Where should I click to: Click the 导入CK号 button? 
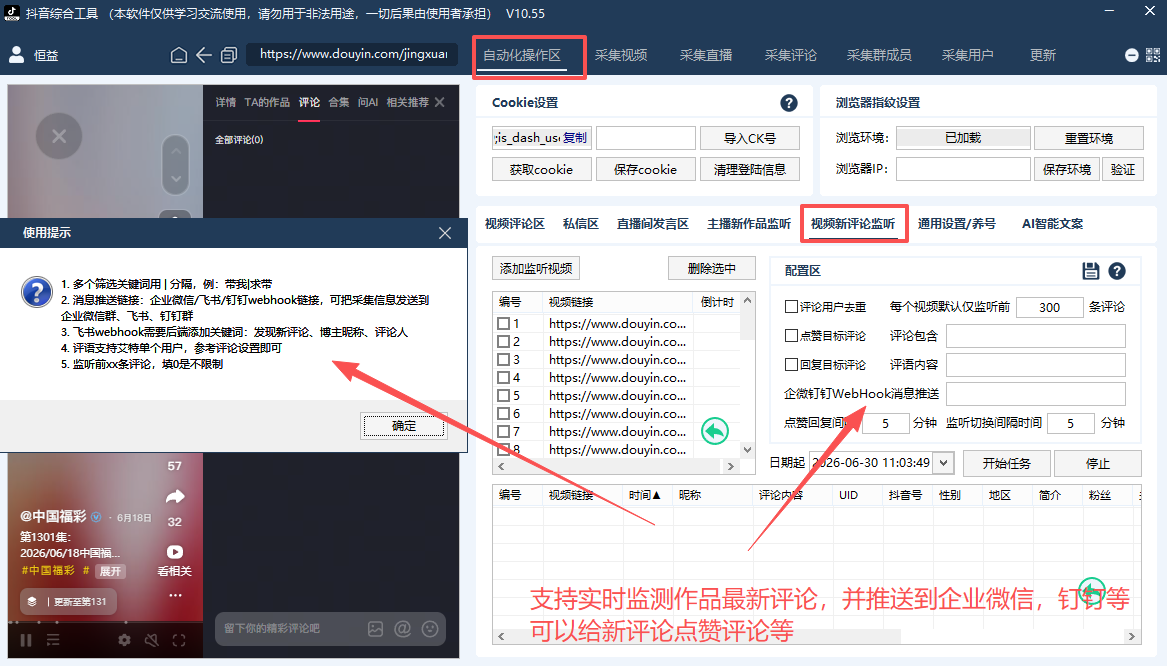pyautogui.click(x=749, y=138)
